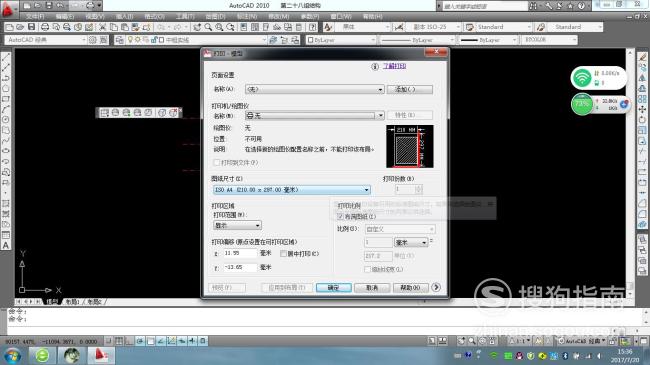
Task: Click the 取消 cancel button in plot dialog
Action: 372,287
